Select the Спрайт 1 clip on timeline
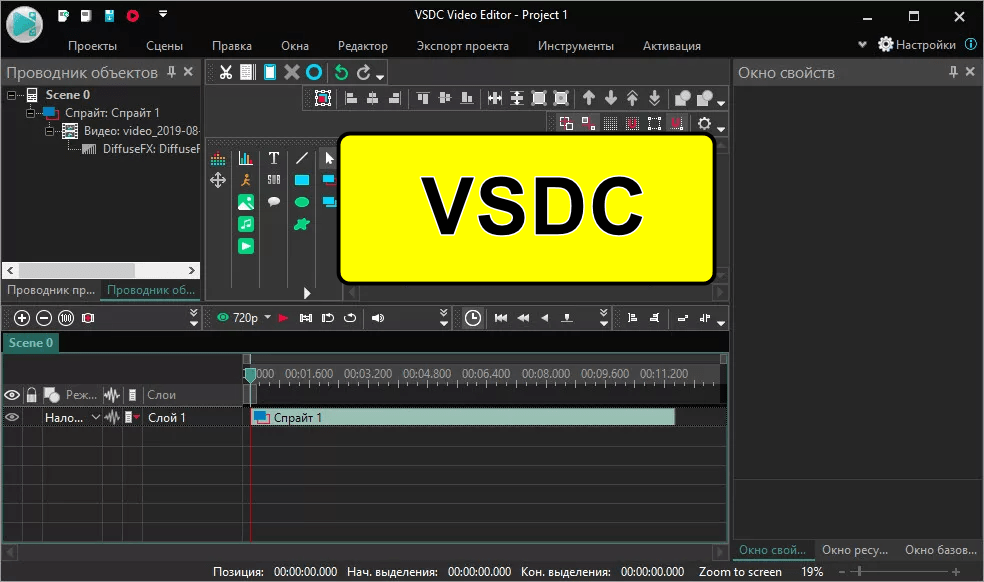Viewport: 984px width, 582px height. (462, 417)
